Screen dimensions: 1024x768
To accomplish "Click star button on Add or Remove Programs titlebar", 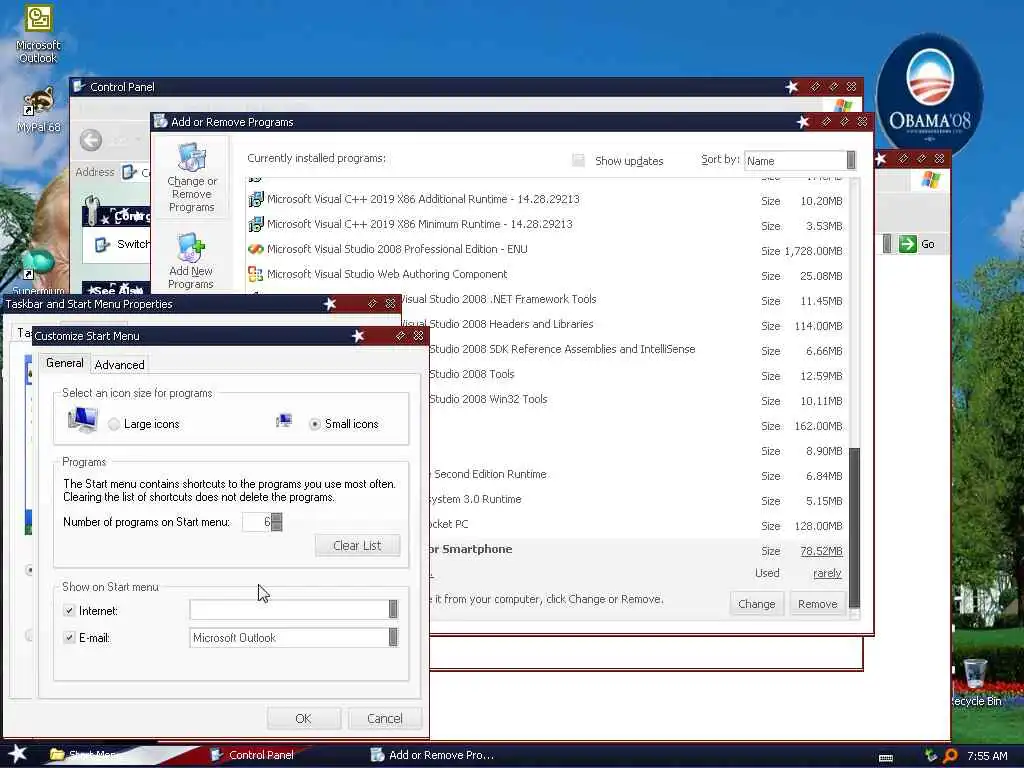I will (x=803, y=122).
